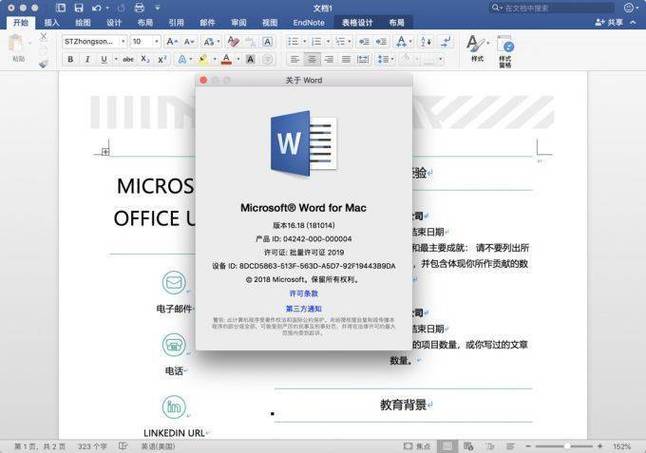Click the Undo arrow icon
The width and height of the screenshot is (646, 453).
click(97, 7)
